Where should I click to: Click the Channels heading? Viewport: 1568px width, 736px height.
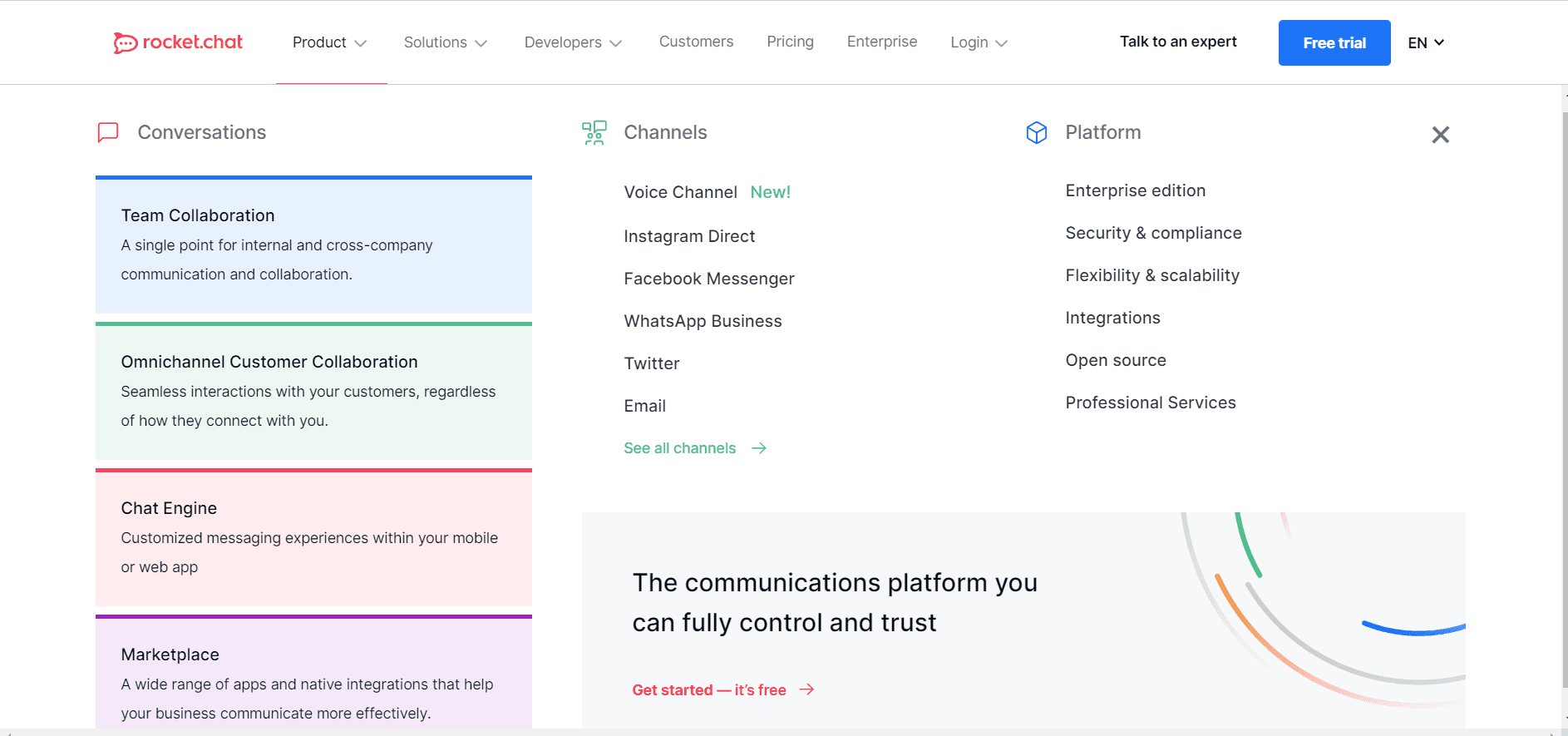[665, 132]
